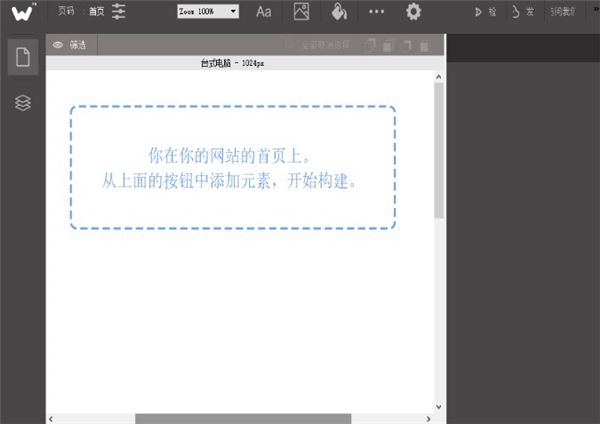
Task: Open the gear settings icon
Action: coord(413,12)
